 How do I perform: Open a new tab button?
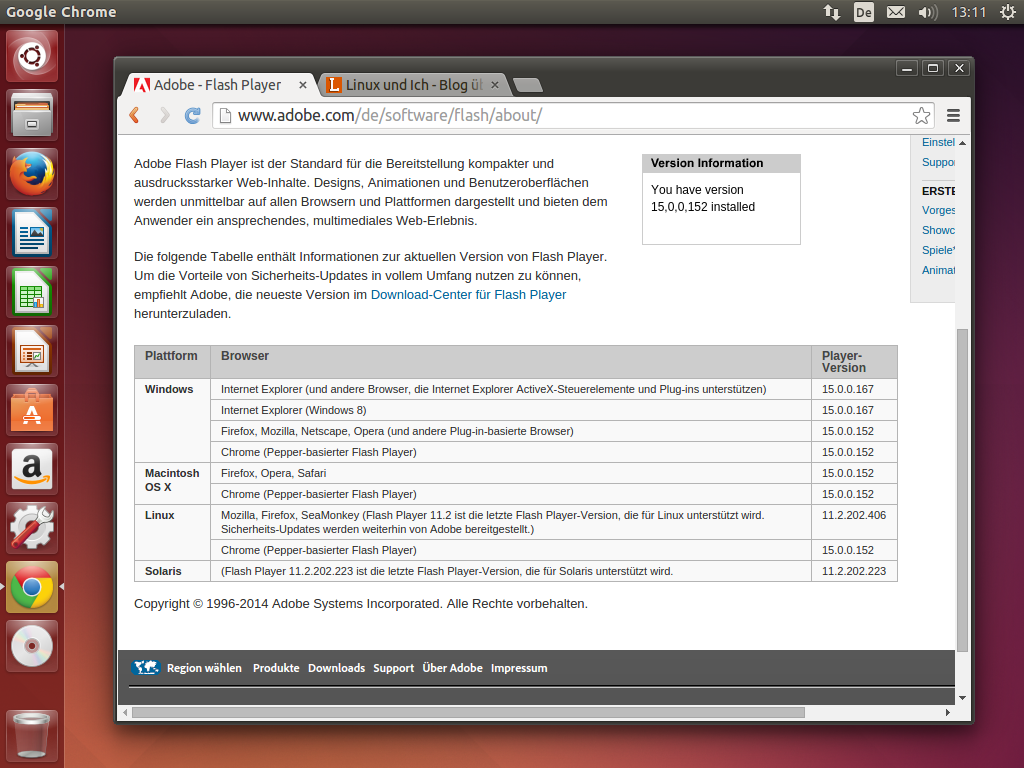point(527,85)
